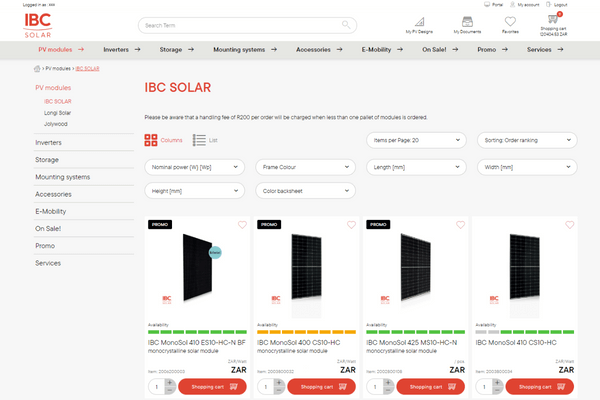The height and width of the screenshot is (400, 600).
Task: Open Accessories in left sidebar
Action: click(53, 194)
